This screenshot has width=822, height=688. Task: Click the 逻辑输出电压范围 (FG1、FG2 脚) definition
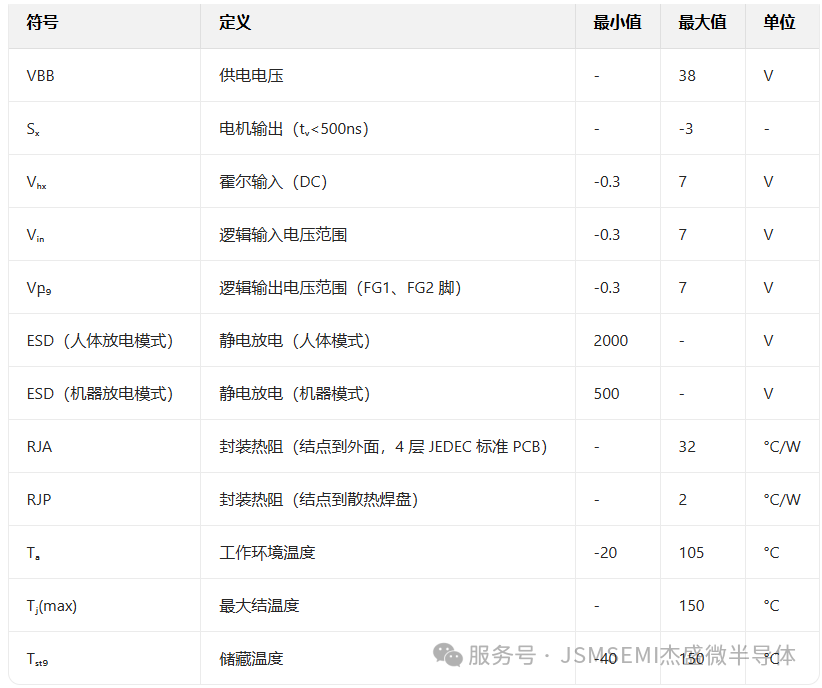point(340,288)
